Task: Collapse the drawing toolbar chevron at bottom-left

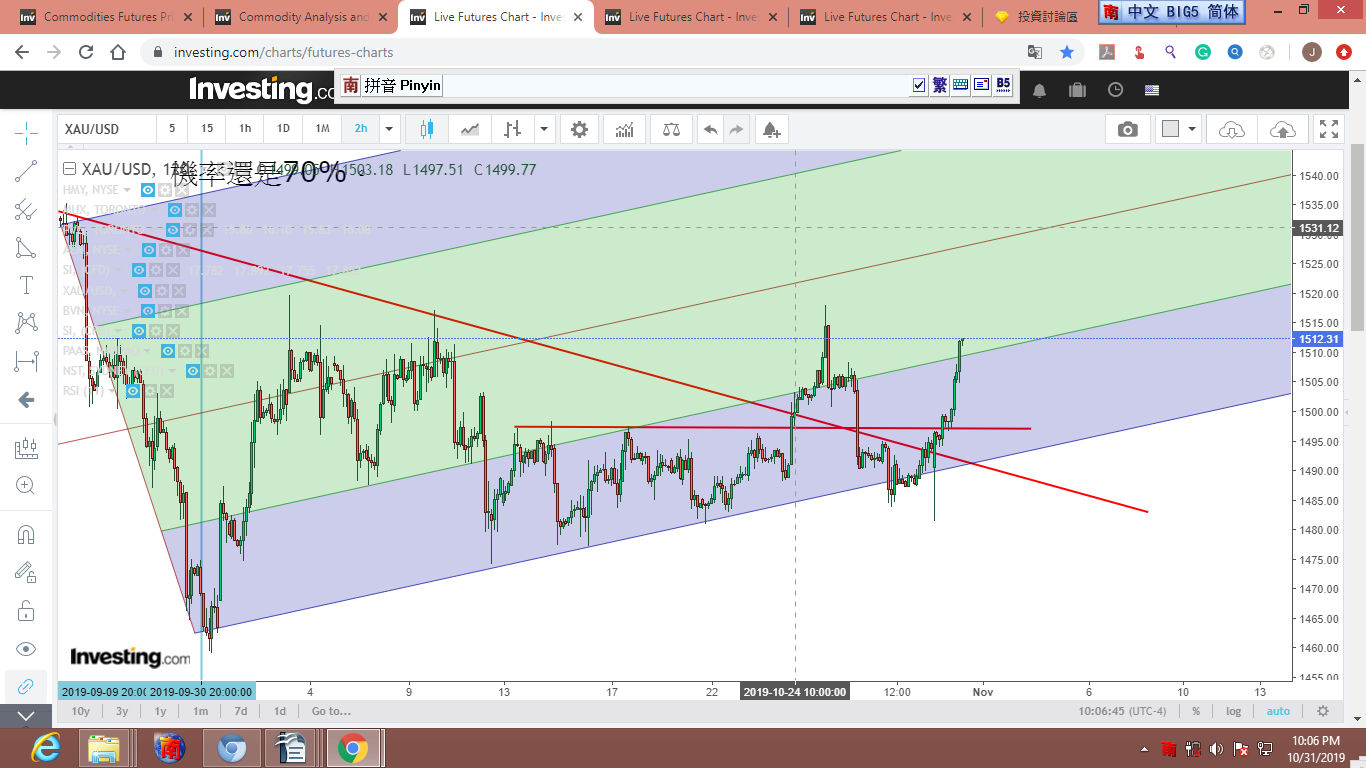Action: tap(26, 716)
